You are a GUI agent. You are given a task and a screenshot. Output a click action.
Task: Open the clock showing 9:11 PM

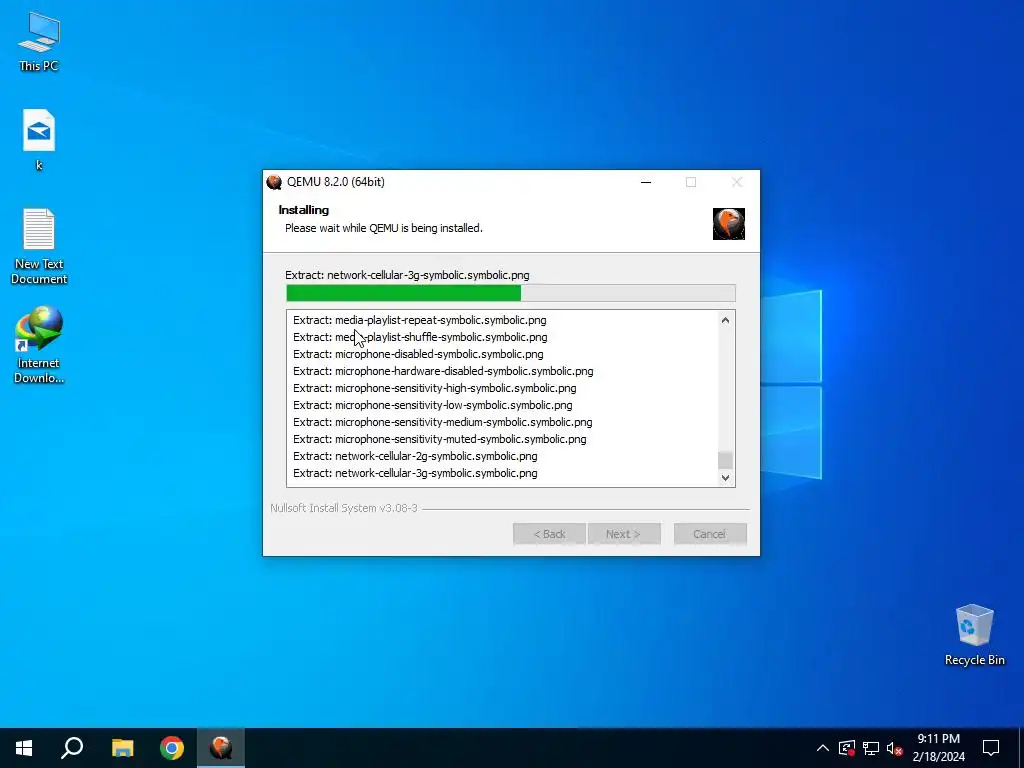pyautogui.click(x=938, y=748)
